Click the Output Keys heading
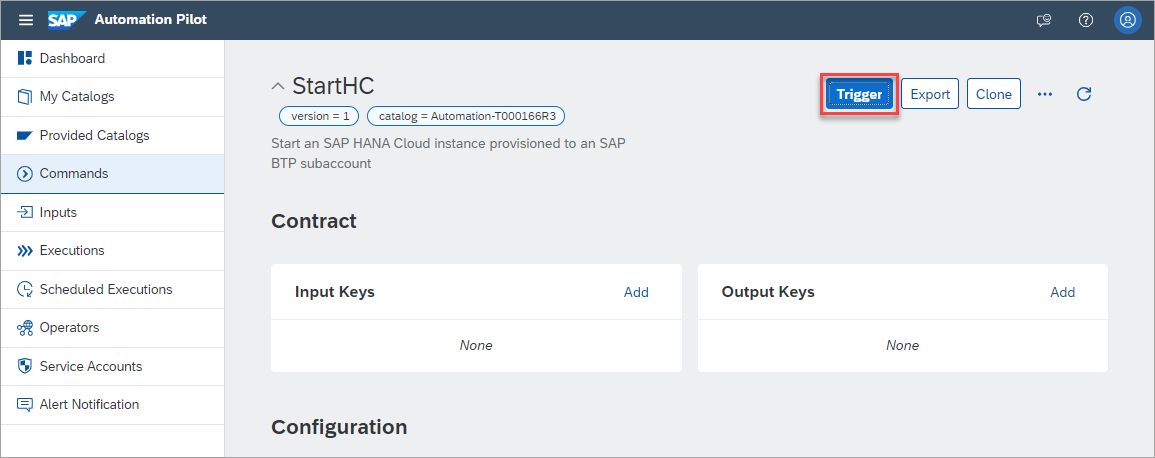 [768, 292]
